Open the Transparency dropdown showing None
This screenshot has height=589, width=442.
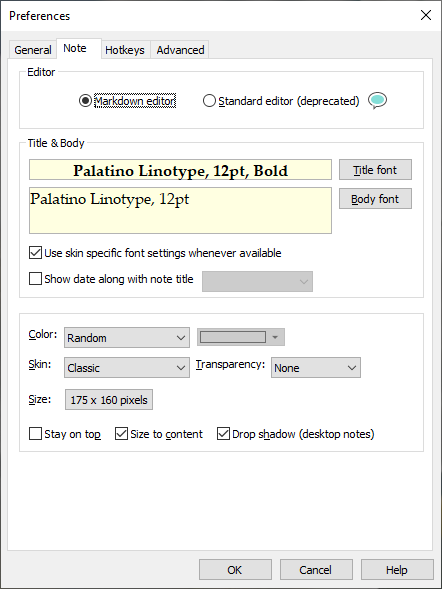(x=316, y=367)
